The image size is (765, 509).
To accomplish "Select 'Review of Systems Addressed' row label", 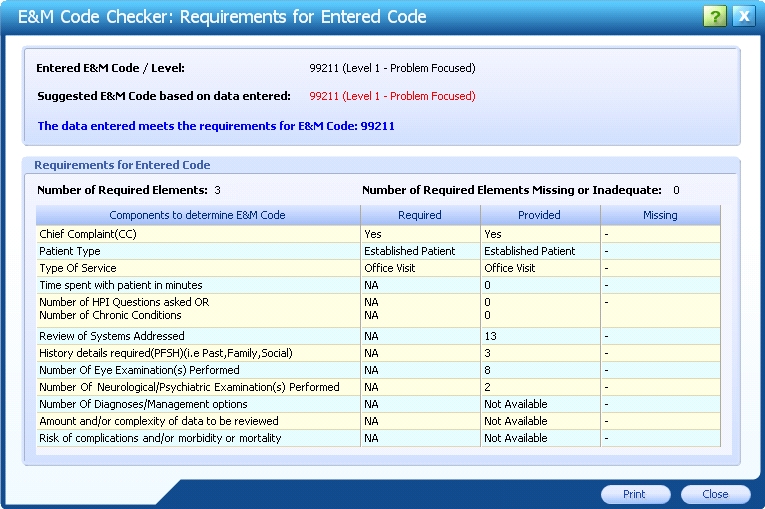I will click(112, 336).
